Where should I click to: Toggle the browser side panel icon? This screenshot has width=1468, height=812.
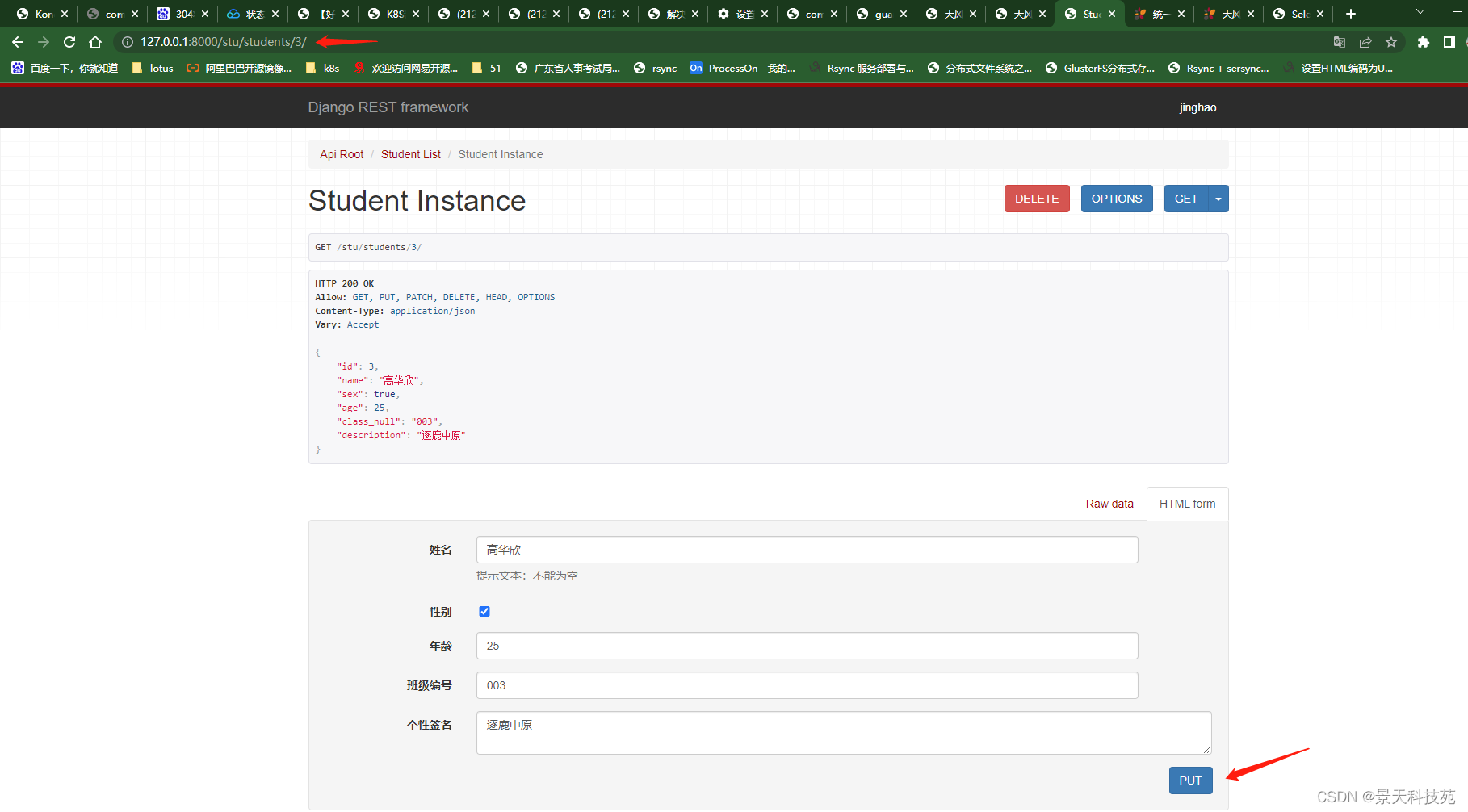pos(1449,42)
